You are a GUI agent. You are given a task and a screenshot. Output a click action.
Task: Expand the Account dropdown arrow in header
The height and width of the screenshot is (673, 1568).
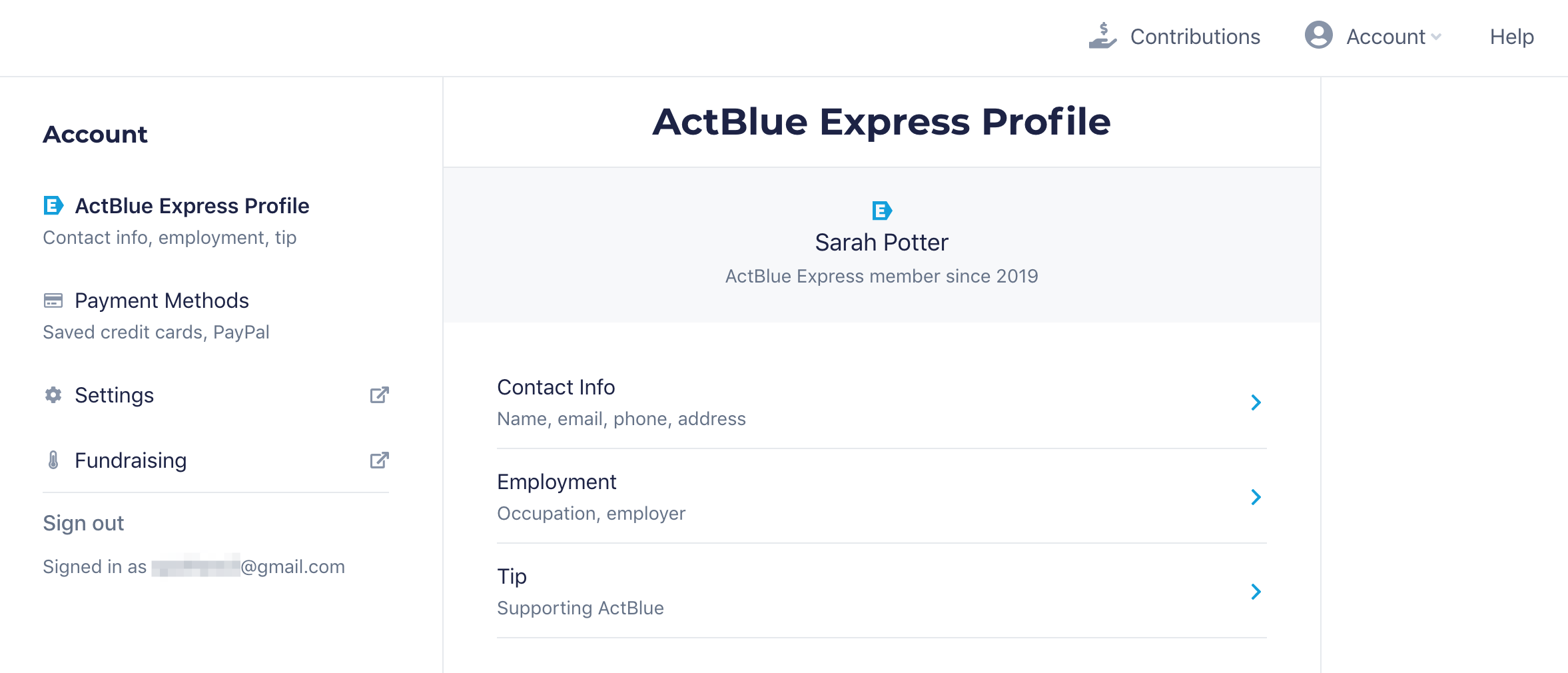[x=1436, y=37]
